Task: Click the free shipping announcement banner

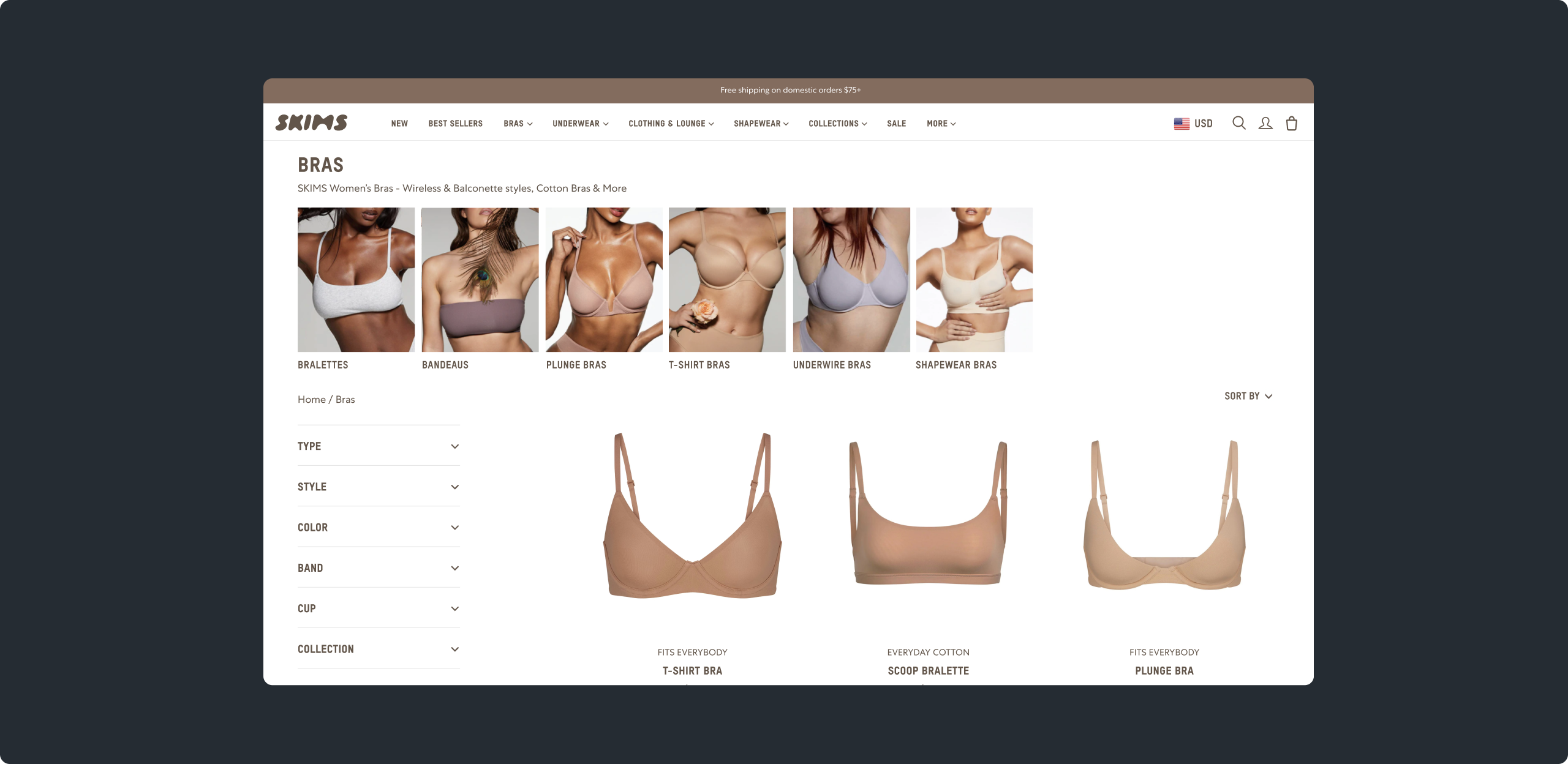Action: pyautogui.click(x=789, y=91)
